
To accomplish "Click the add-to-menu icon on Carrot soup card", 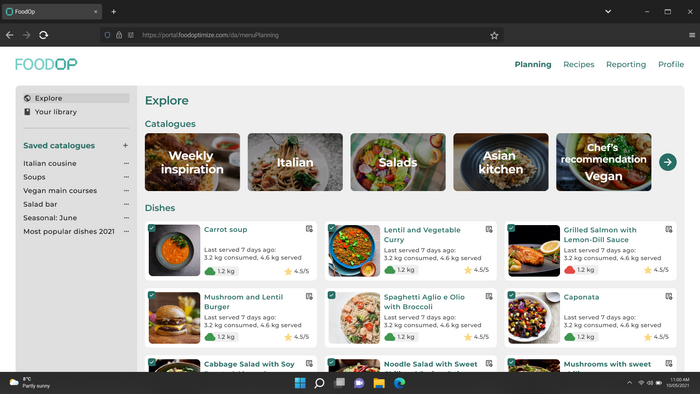I will pos(309,229).
